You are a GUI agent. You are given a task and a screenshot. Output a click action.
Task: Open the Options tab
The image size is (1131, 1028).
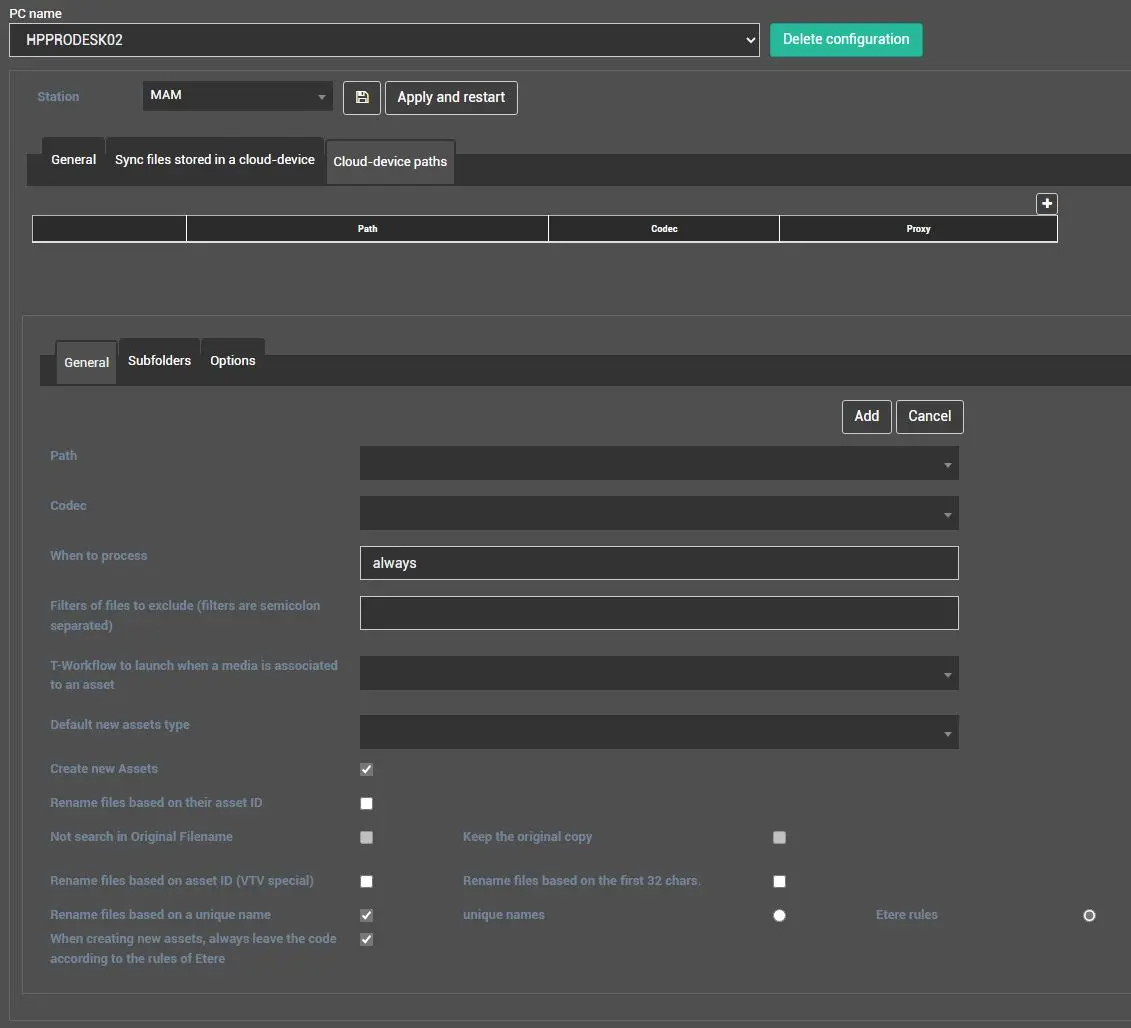(232, 361)
